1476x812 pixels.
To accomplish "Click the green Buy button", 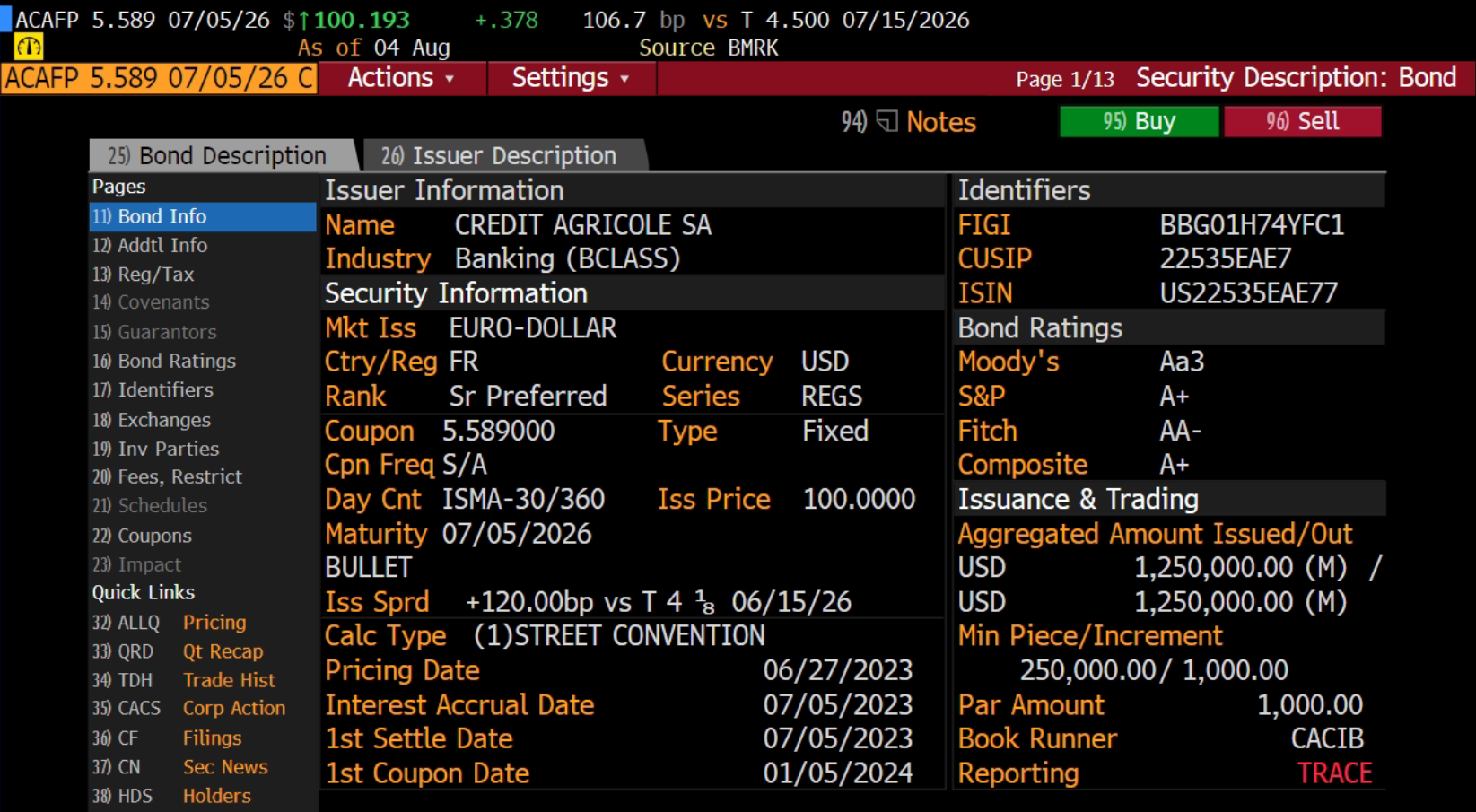I will pyautogui.click(x=1139, y=121).
